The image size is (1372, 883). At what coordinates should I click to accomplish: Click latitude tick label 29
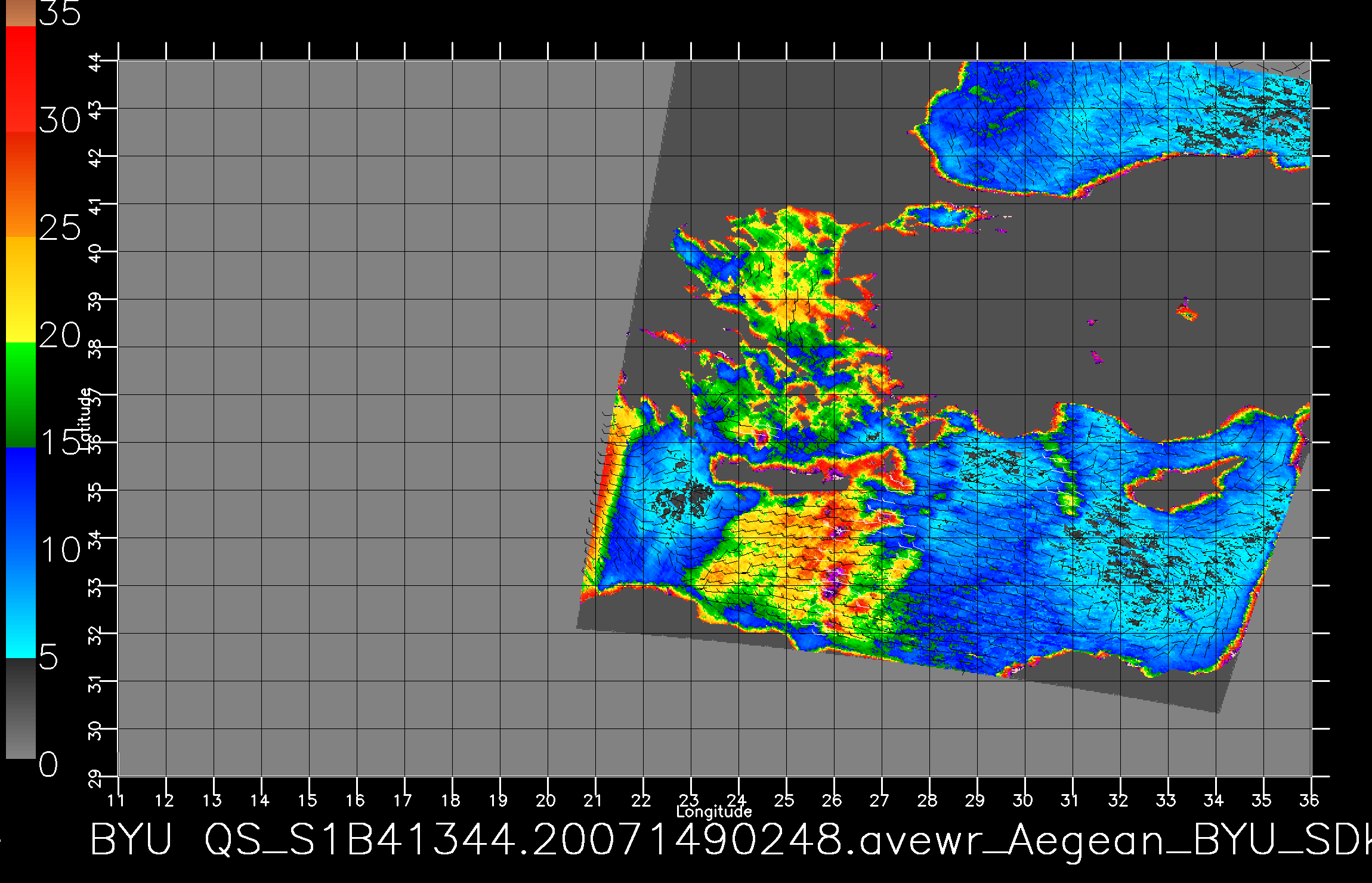[x=95, y=780]
